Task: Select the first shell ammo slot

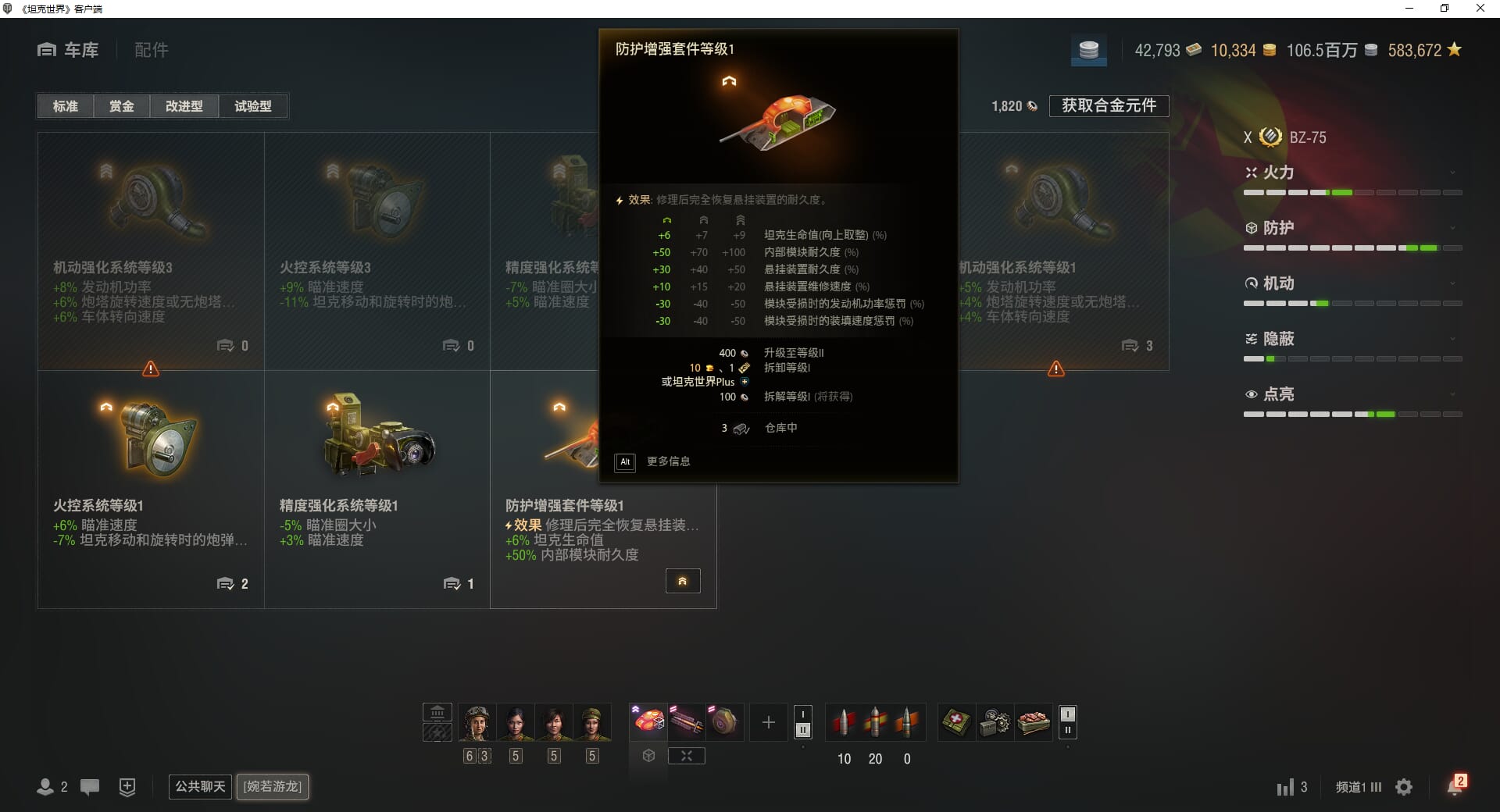Action: click(844, 722)
